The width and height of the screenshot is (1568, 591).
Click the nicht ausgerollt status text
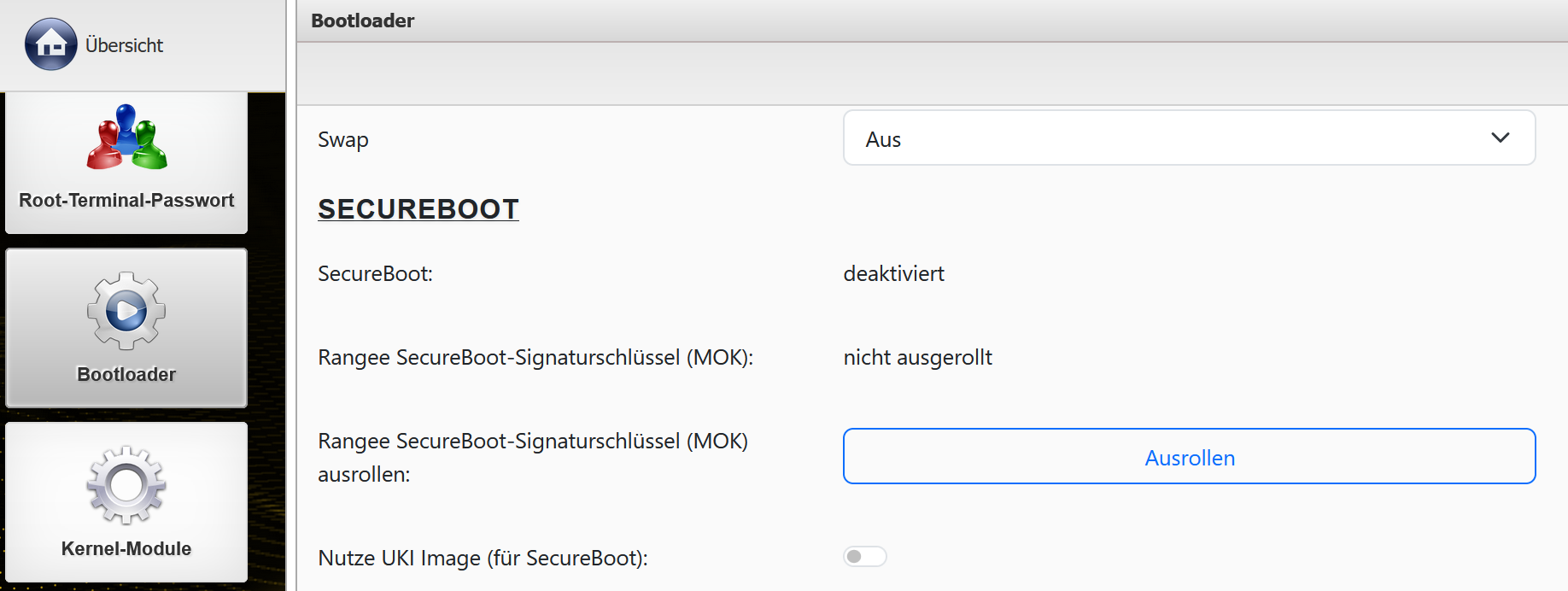pos(917,357)
